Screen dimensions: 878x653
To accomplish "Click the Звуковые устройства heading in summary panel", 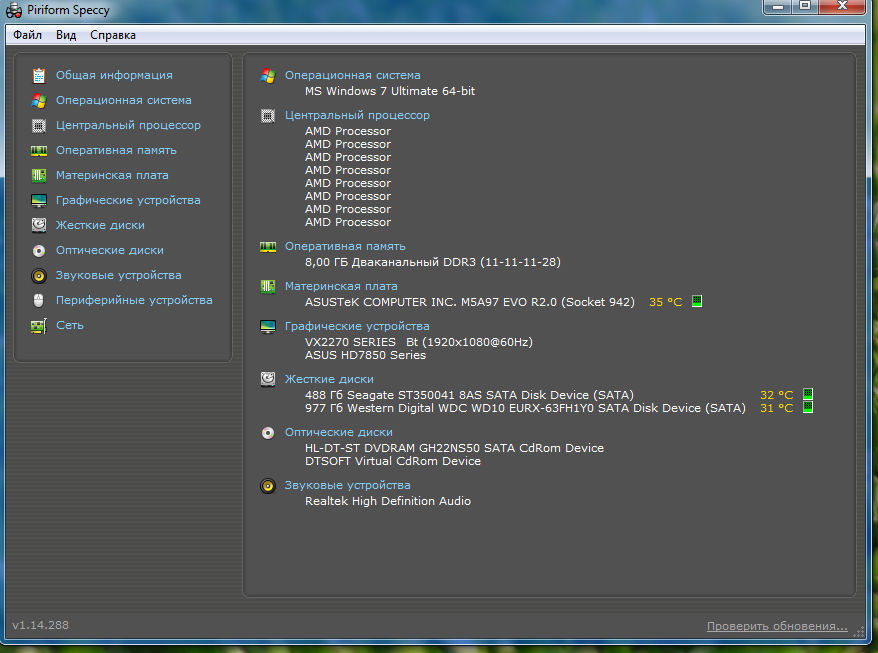I will coord(347,485).
